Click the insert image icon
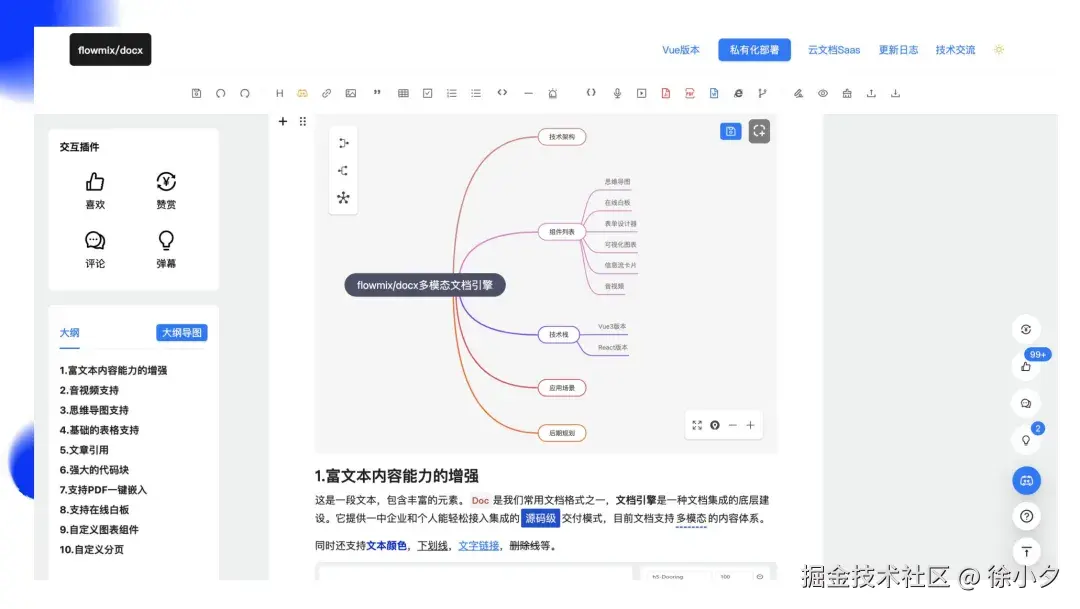The image size is (1080, 609). pyautogui.click(x=351, y=92)
